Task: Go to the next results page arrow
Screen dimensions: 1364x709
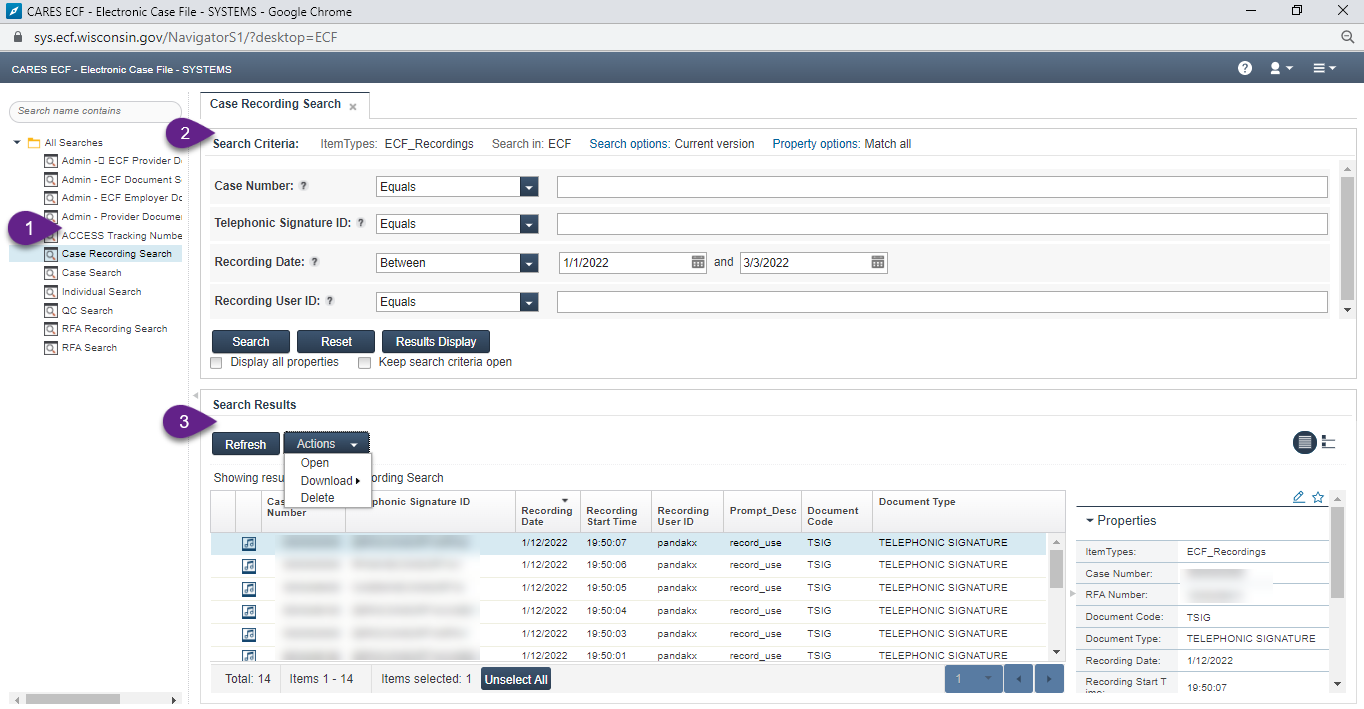Action: 1049,679
